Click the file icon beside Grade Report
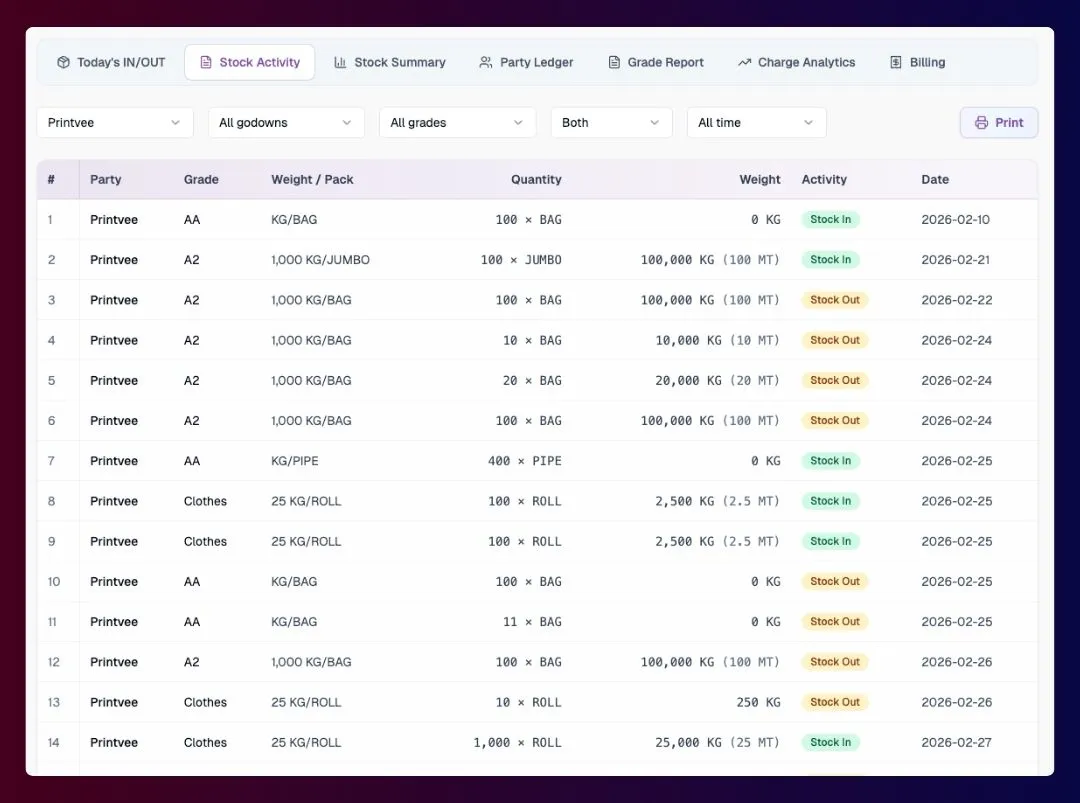 pyautogui.click(x=614, y=62)
